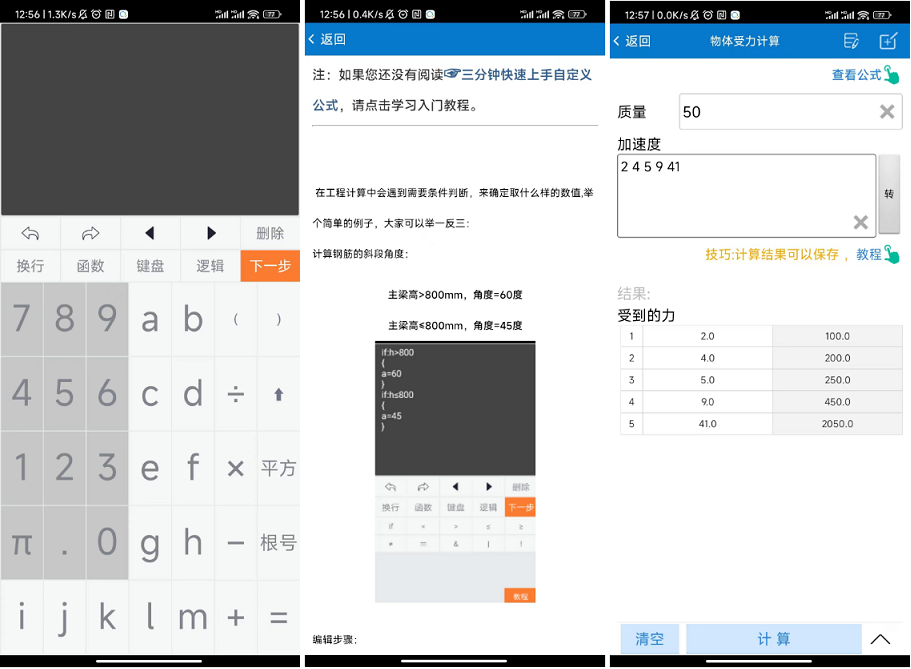Move the cursor left with the solid triangle
The width and height of the screenshot is (911, 669).
coord(150,233)
